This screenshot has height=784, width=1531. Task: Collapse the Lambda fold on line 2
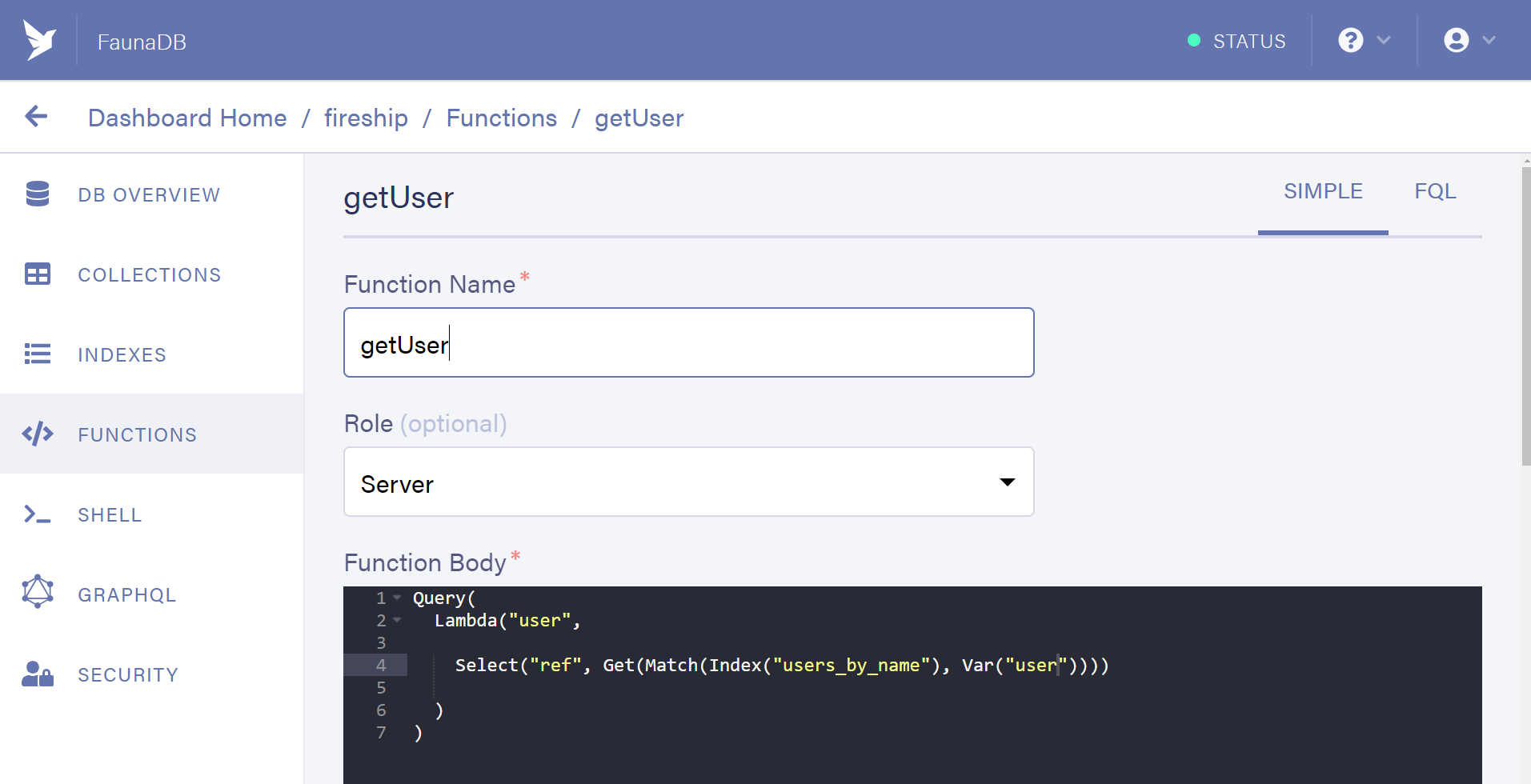397,620
